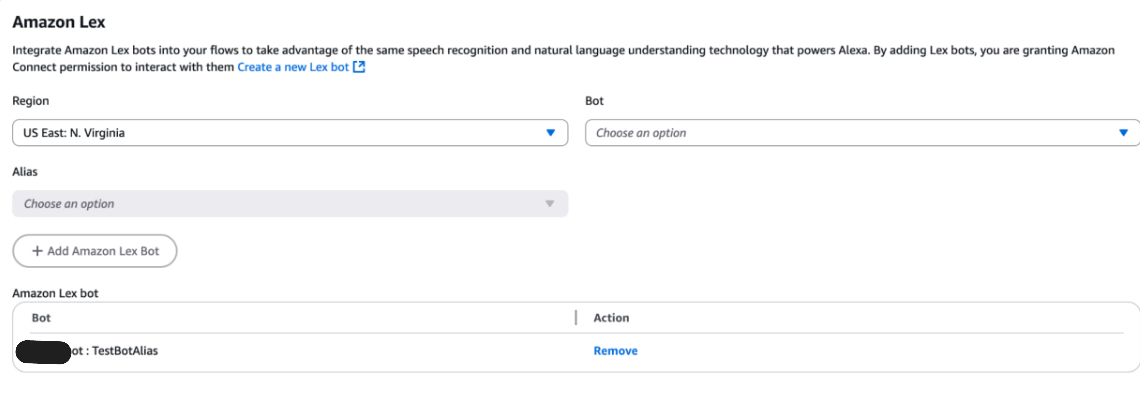1140x404 pixels.
Task: Click the Region field label
Action: 31,102
